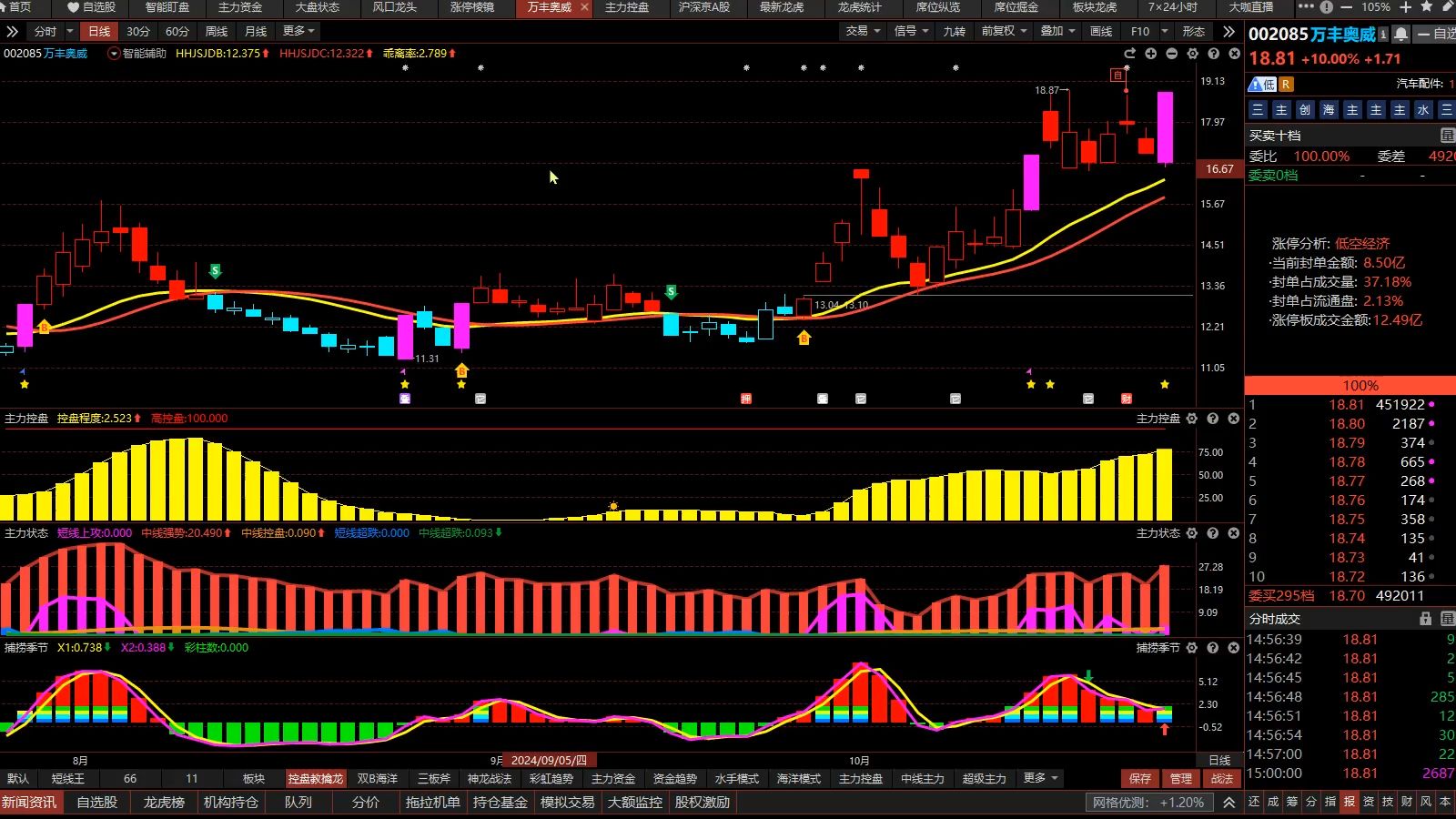Open help icon of 捕捞季节 indicator panel
This screenshot has height=819, width=1456.
[x=1213, y=648]
